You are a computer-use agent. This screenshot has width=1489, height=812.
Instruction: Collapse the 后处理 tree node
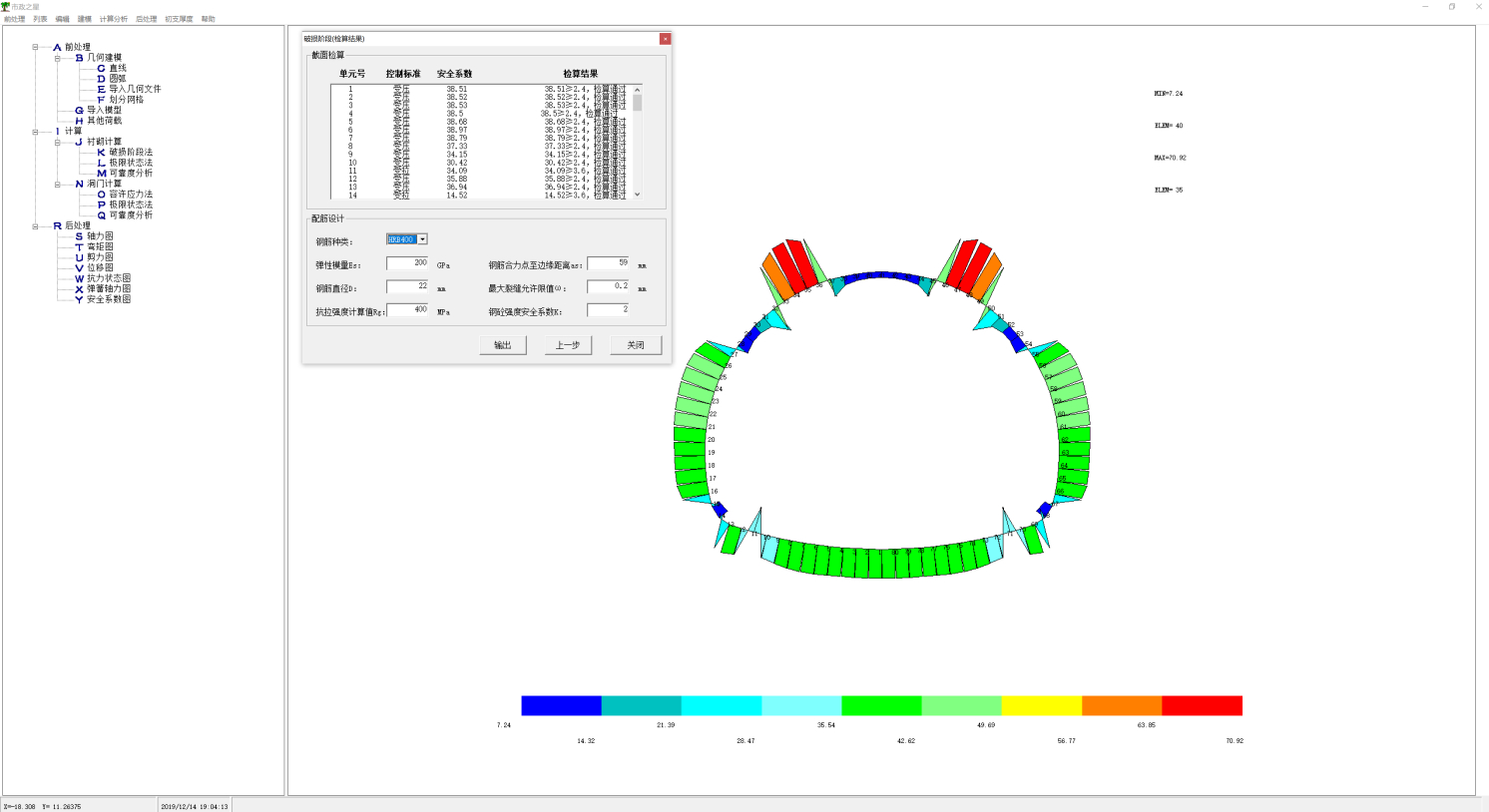coord(35,226)
